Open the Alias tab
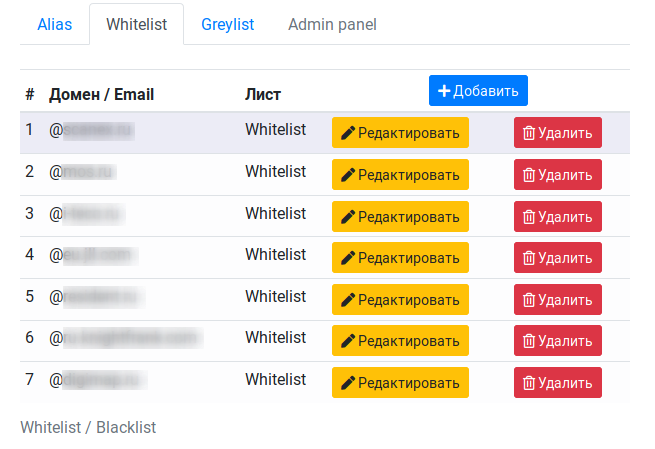The height and width of the screenshot is (449, 655). (x=55, y=24)
